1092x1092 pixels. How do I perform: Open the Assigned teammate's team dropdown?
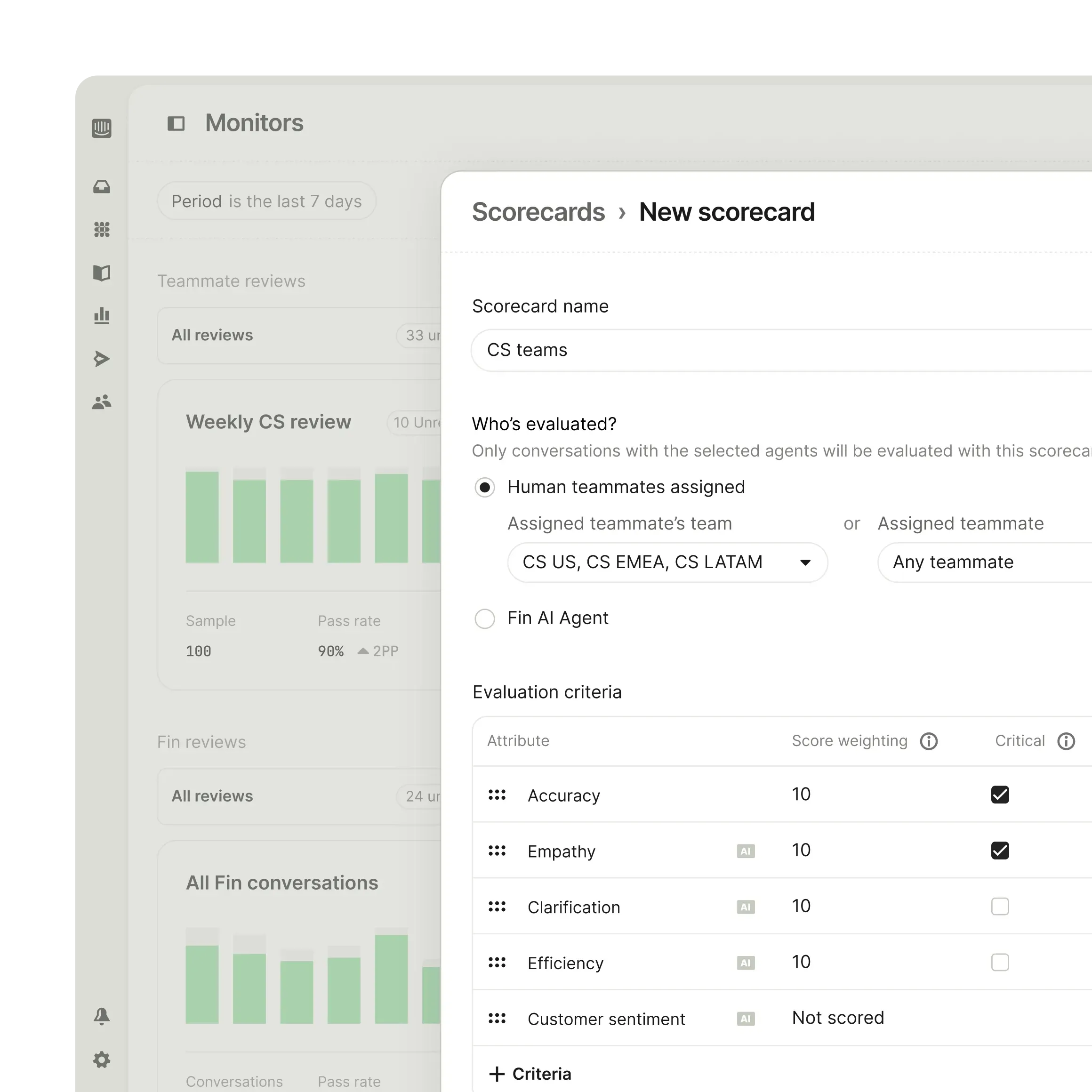667,562
